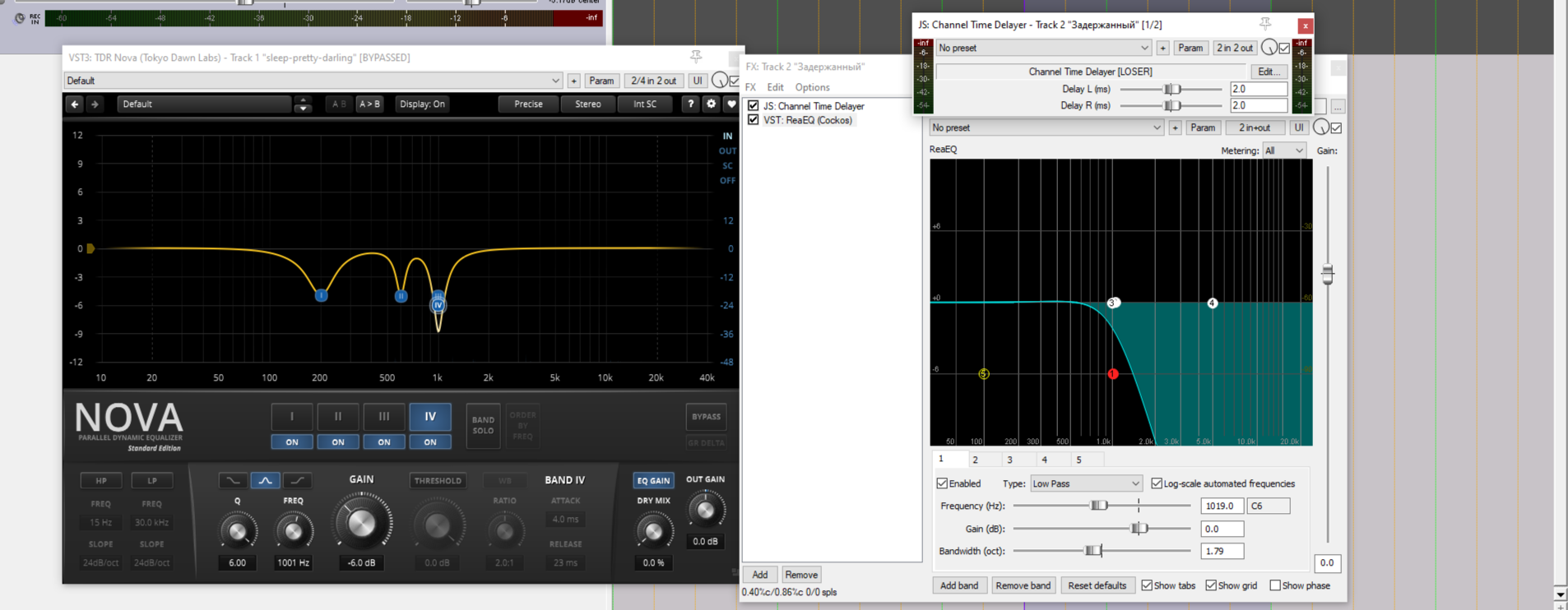Enable Show phase checkbox
The height and width of the screenshot is (610, 1568).
[x=1275, y=585]
